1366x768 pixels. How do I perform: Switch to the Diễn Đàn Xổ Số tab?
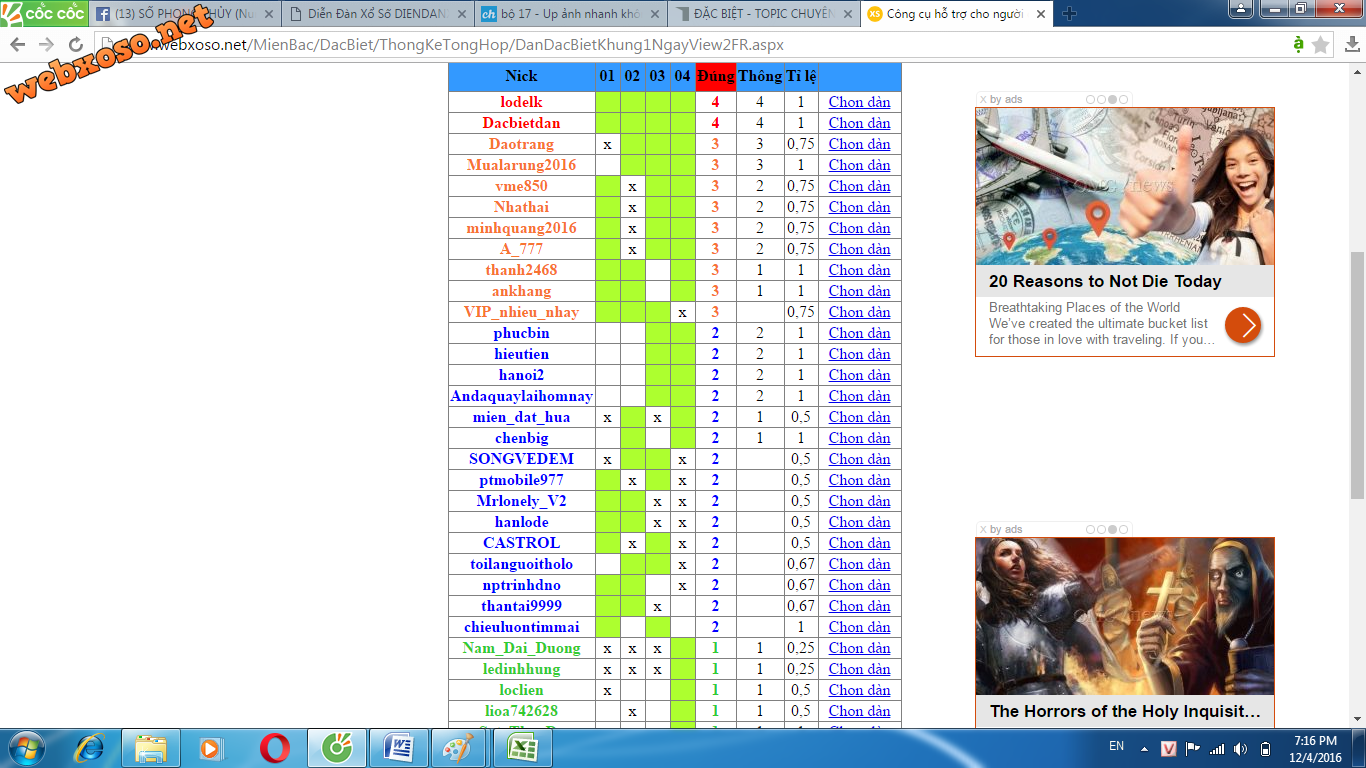[x=375, y=14]
